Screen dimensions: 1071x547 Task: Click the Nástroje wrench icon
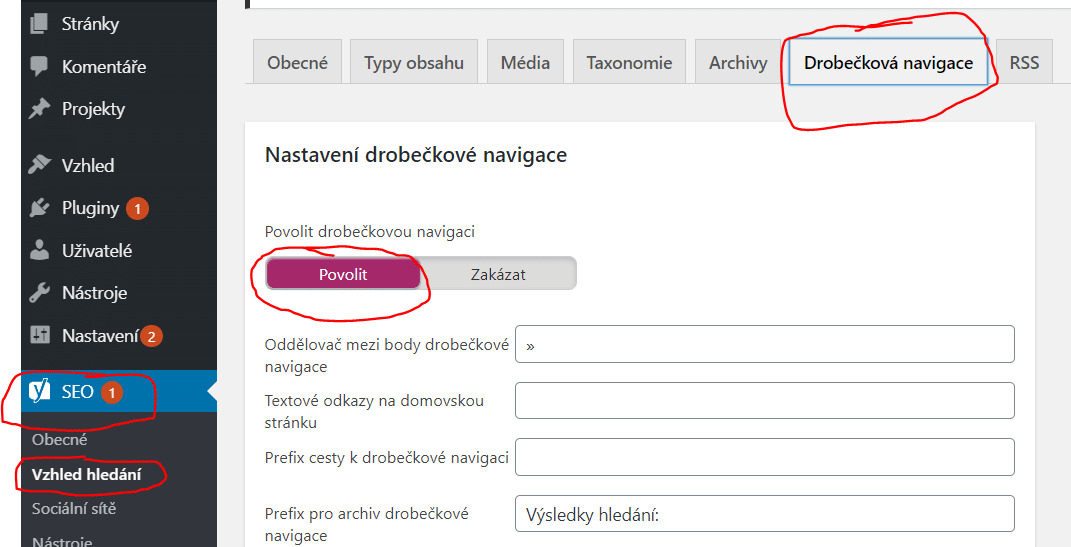tap(40, 293)
